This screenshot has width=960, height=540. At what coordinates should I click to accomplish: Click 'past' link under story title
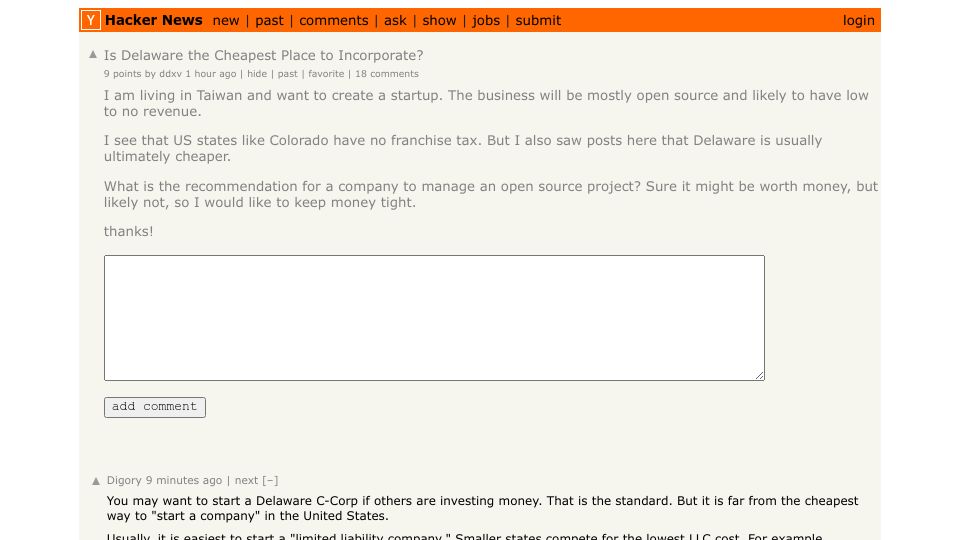tap(288, 74)
